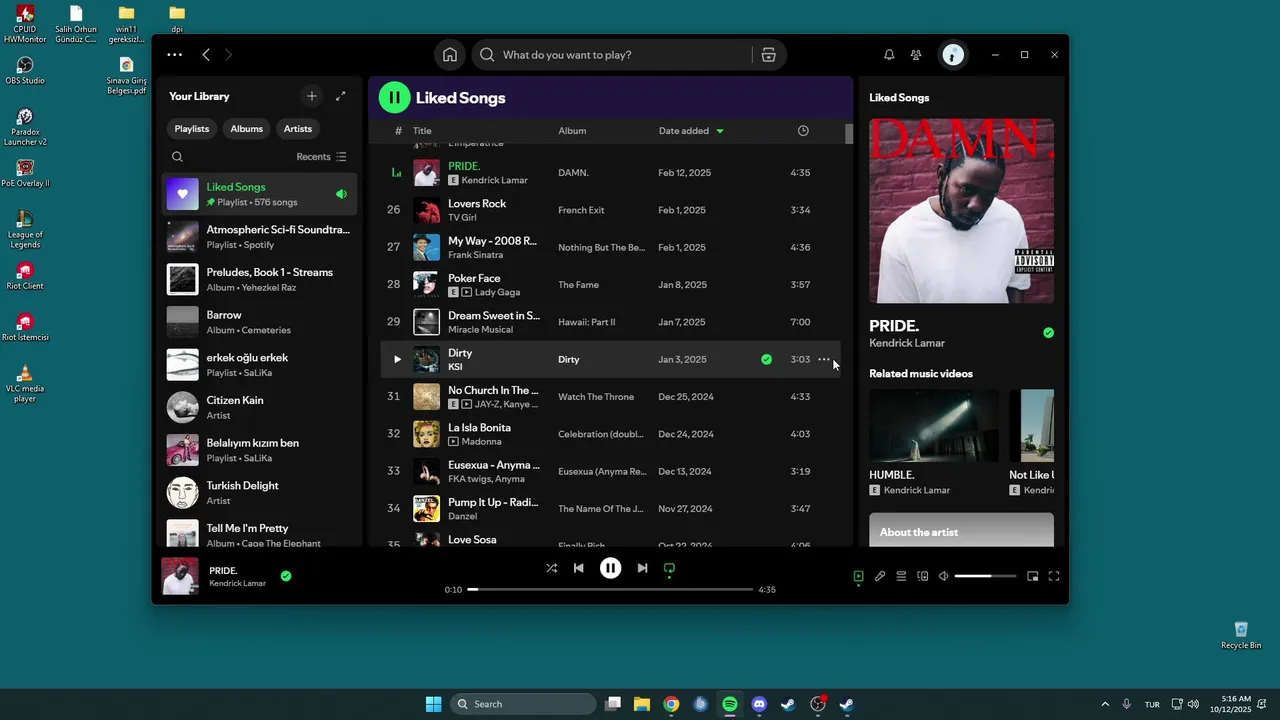Open the Connect to a device icon
Image resolution: width=1280 pixels, height=720 pixels.
coord(923,576)
